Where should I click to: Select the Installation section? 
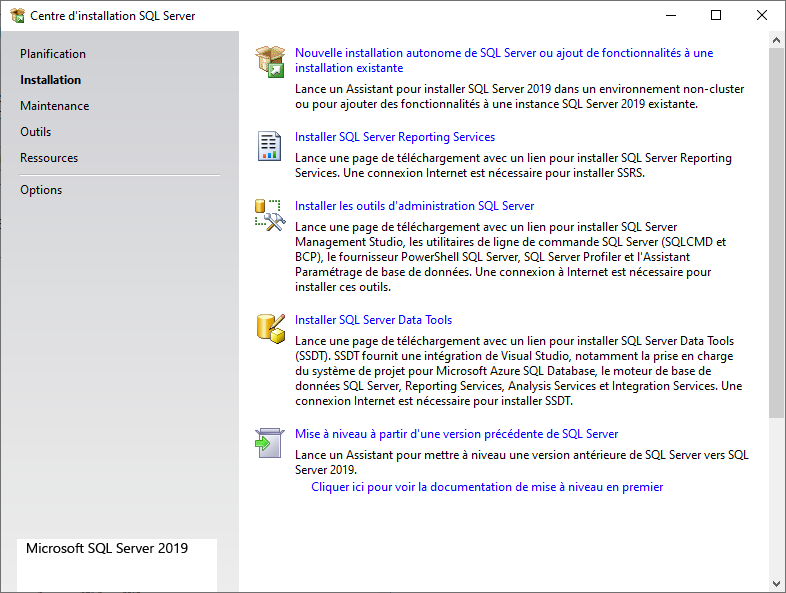coord(50,80)
